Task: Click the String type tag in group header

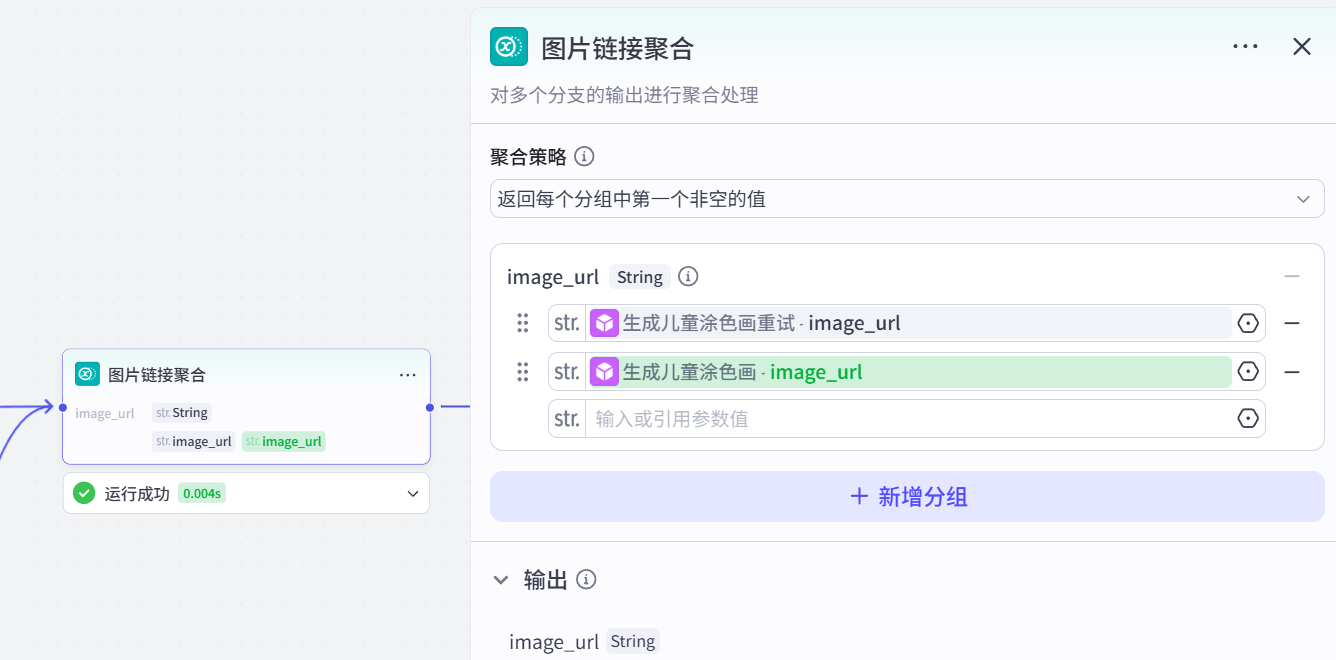Action: point(639,277)
